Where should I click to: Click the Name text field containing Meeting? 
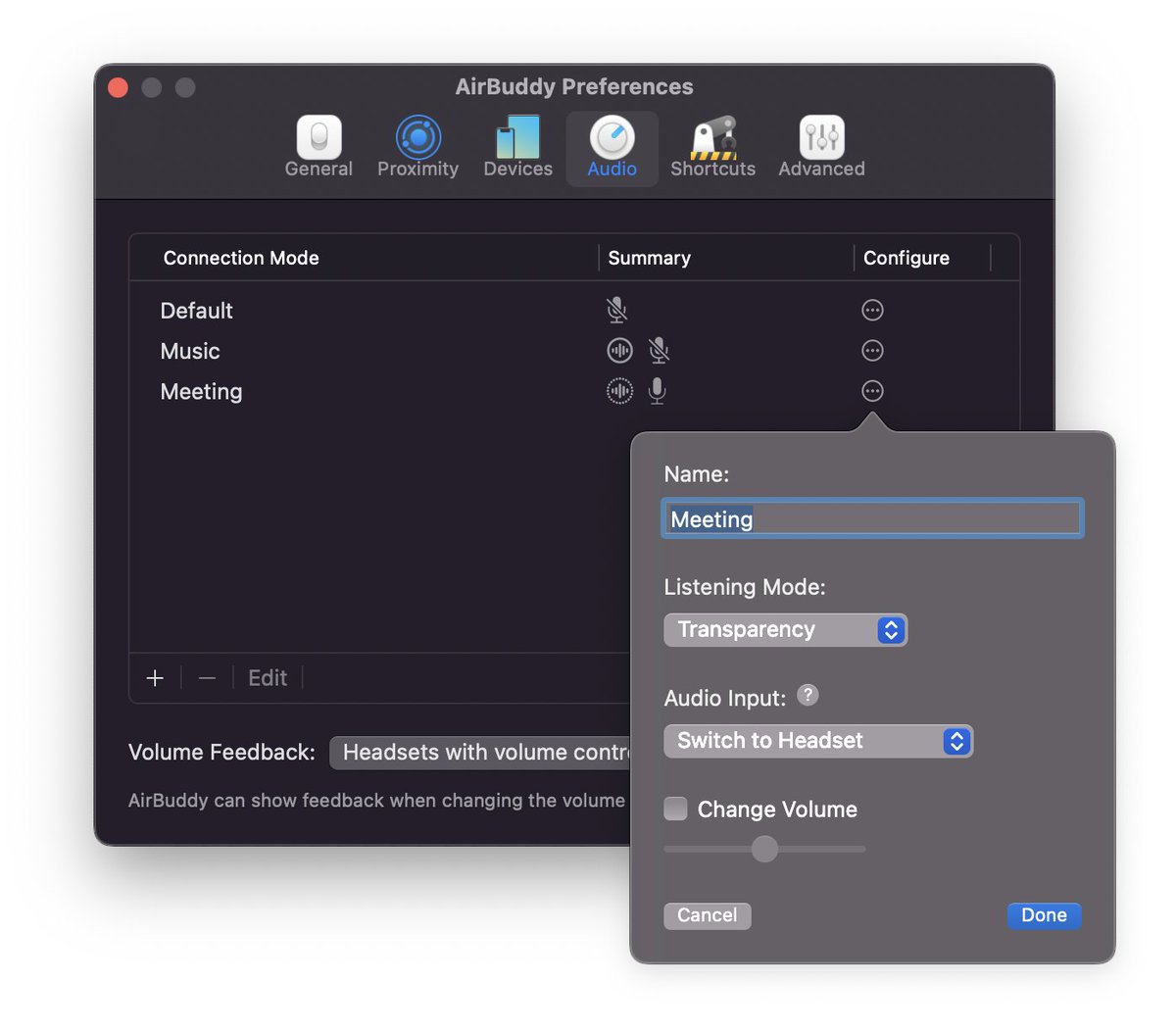pyautogui.click(x=872, y=518)
